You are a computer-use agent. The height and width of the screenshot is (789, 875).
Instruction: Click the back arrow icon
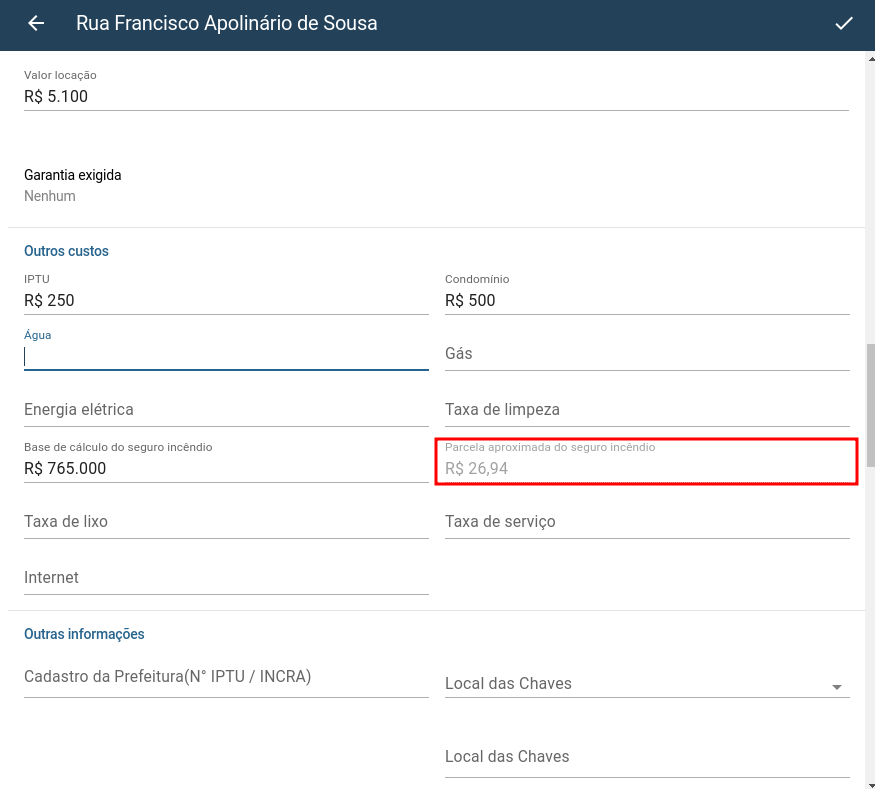(x=36, y=23)
